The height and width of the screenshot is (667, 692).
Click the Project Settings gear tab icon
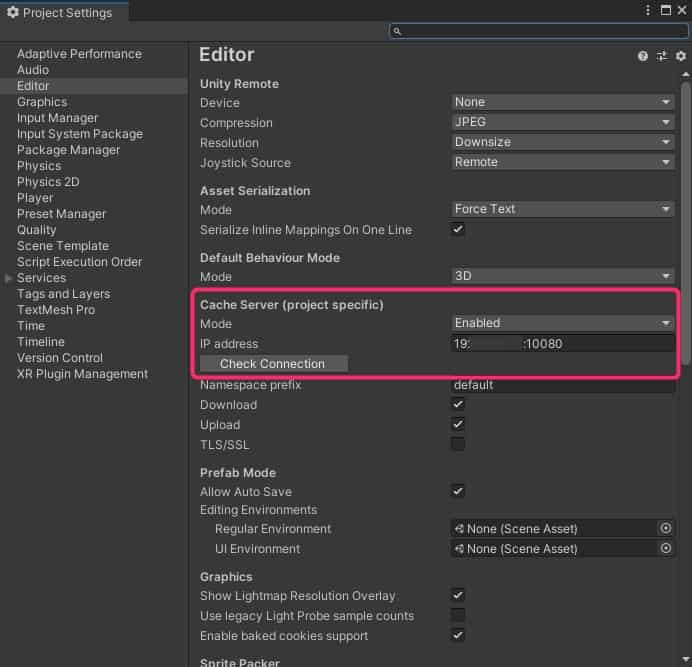click(x=12, y=13)
